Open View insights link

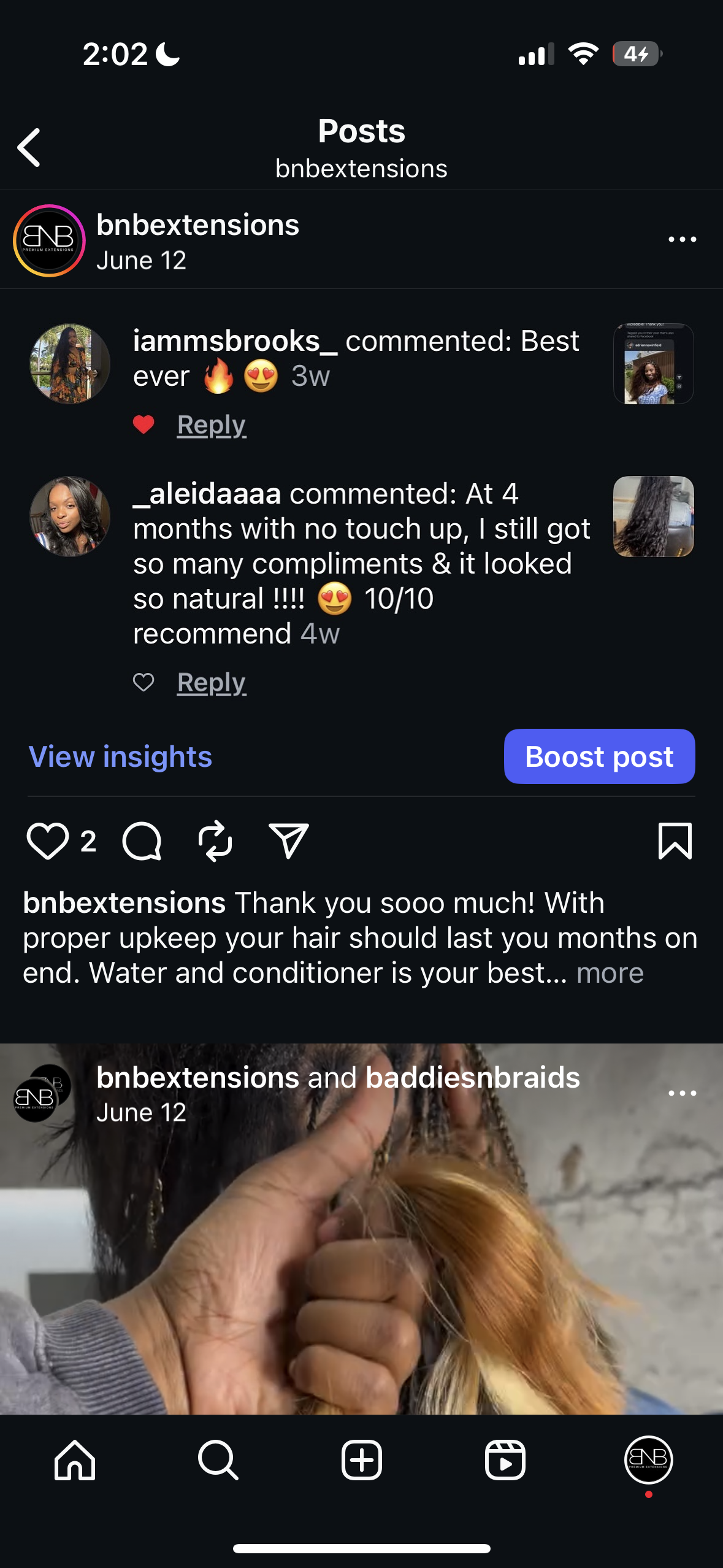point(120,756)
